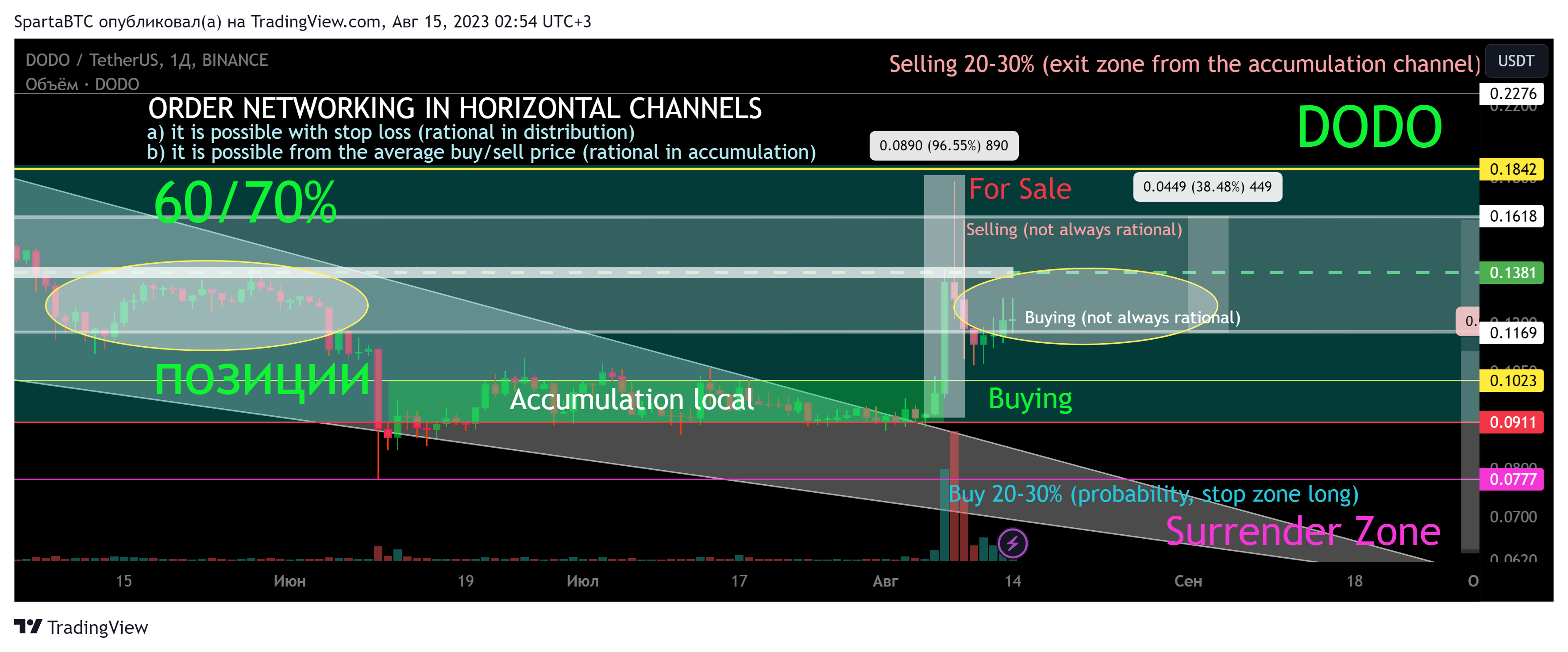
Task: Click the tall red volume bar in August
Action: pyautogui.click(x=955, y=496)
